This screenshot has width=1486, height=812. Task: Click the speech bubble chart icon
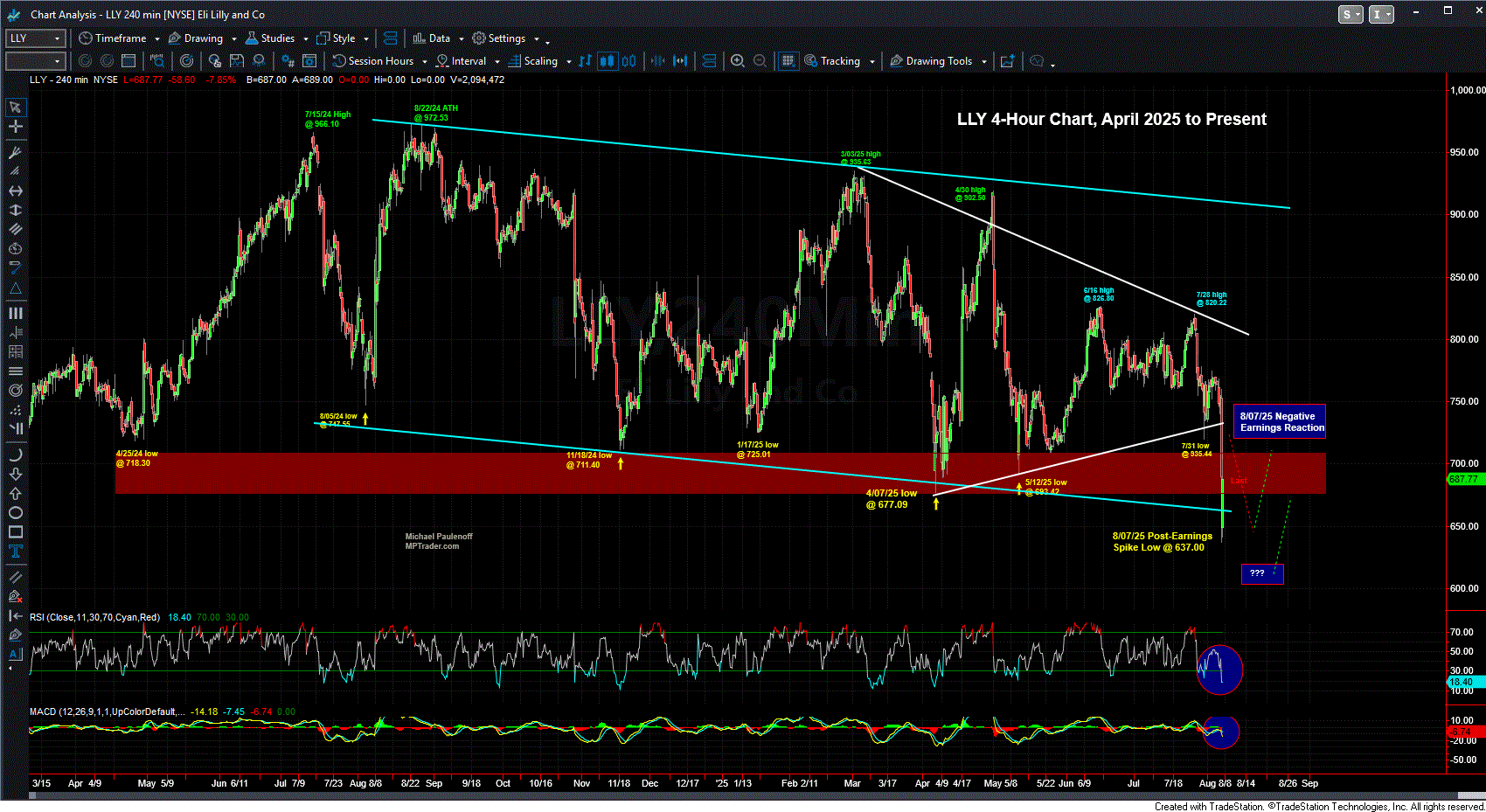coord(1037,61)
